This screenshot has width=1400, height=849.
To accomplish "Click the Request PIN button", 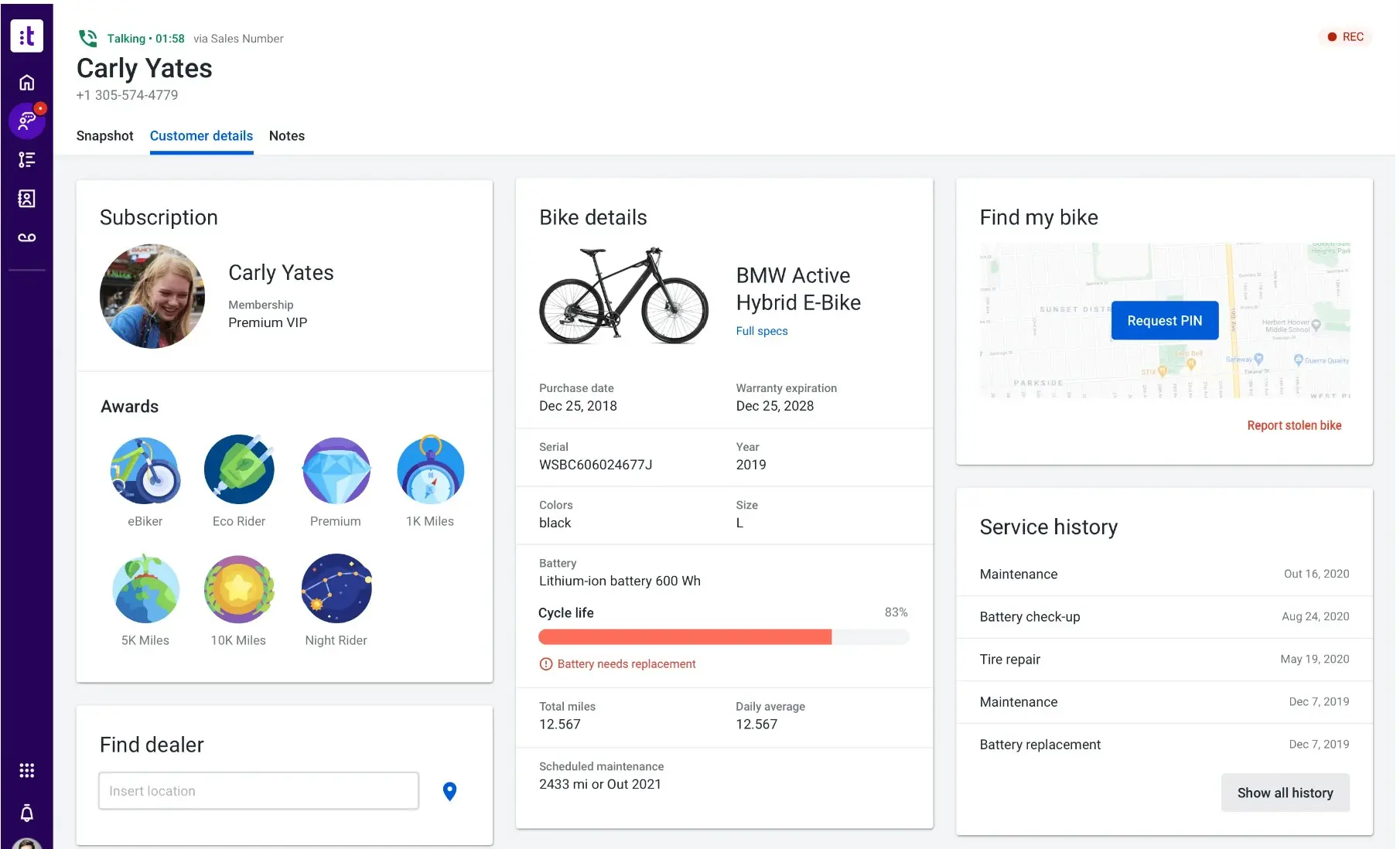I will pos(1164,320).
